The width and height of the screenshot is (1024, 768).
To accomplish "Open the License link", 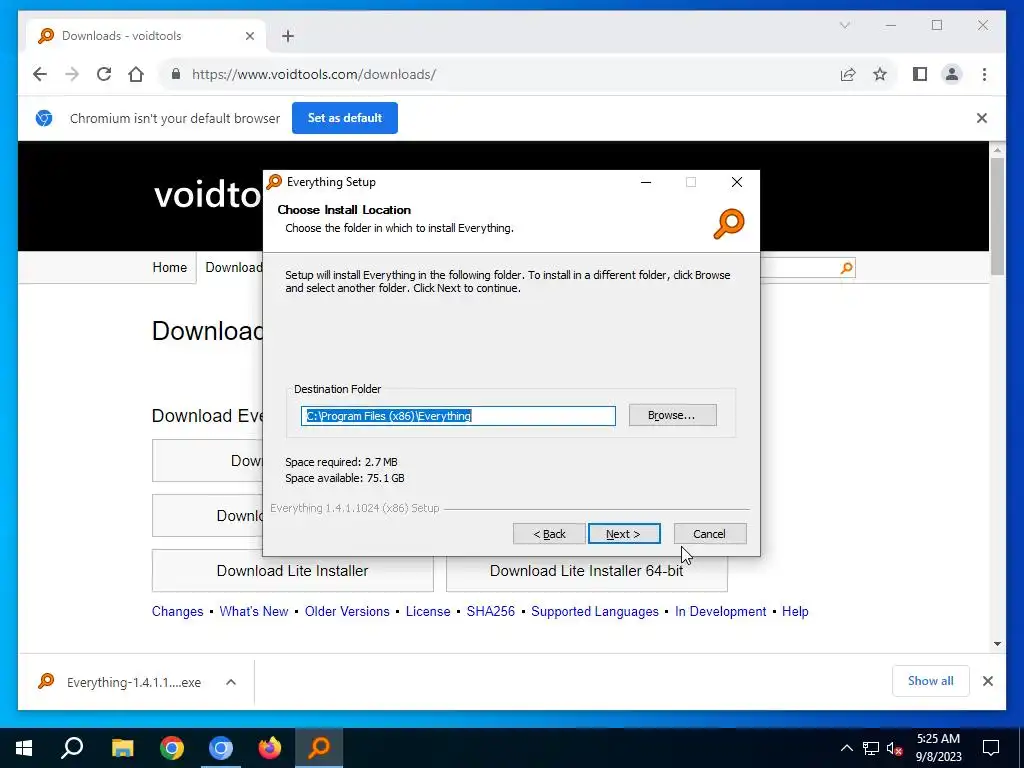I will pyautogui.click(x=428, y=611).
